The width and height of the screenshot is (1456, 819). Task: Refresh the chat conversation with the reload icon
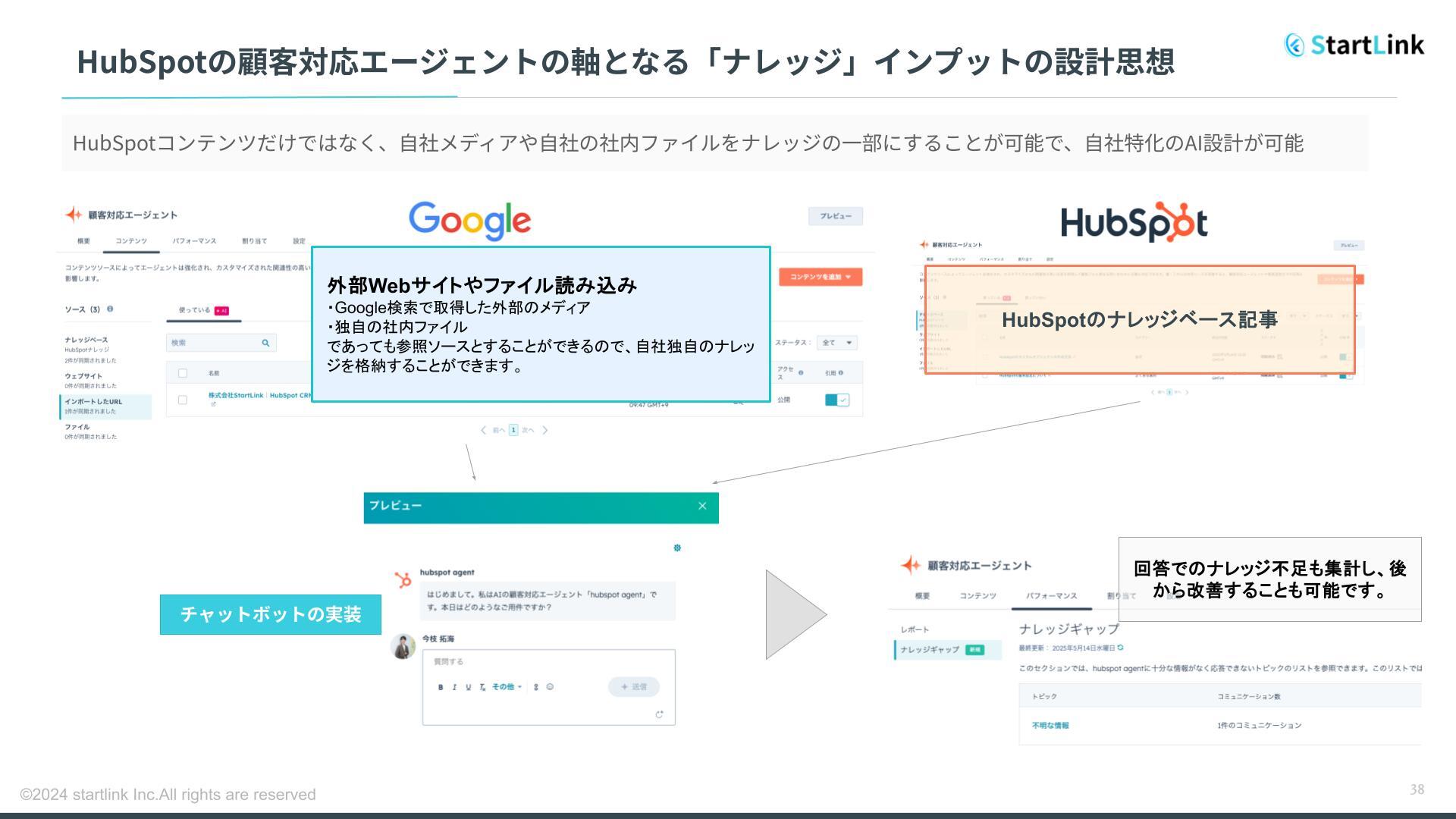(x=658, y=714)
